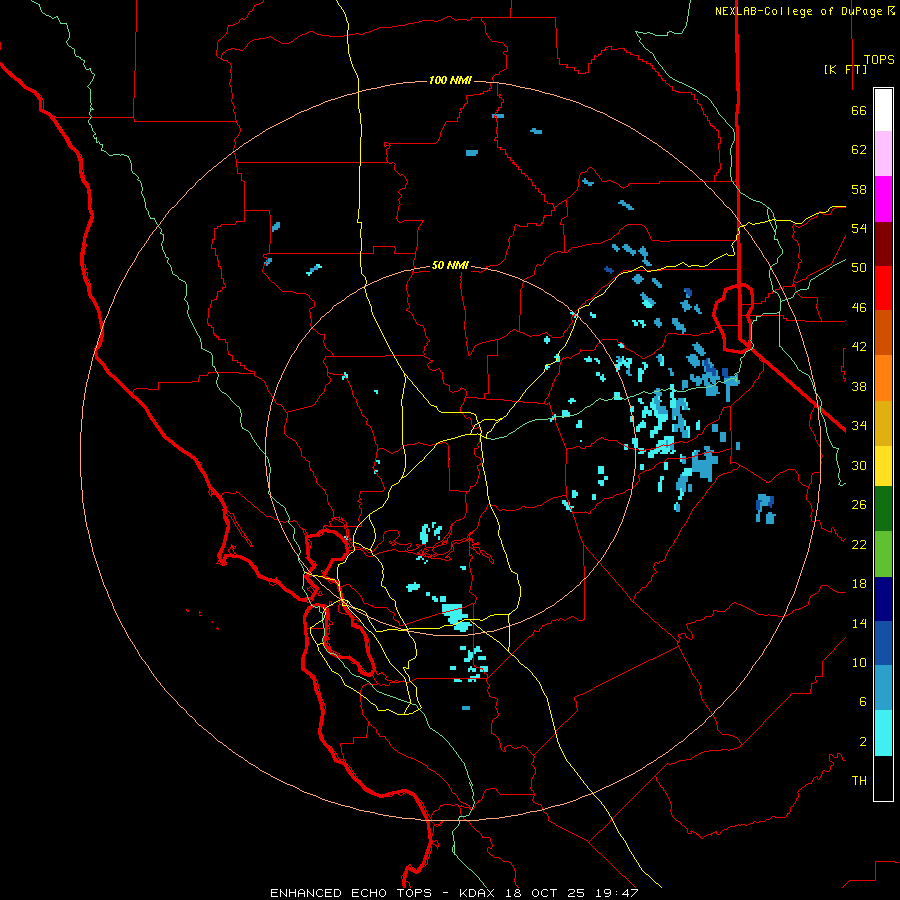Pick the orange 42 kft legend swatch
This screenshot has height=900, width=900.
(883, 378)
